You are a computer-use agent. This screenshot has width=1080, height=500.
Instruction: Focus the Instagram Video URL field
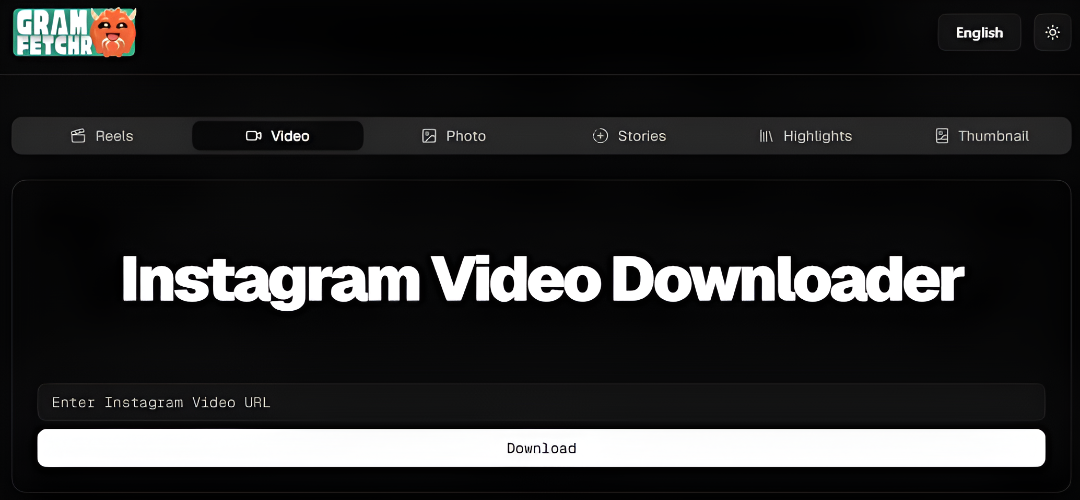(541, 402)
